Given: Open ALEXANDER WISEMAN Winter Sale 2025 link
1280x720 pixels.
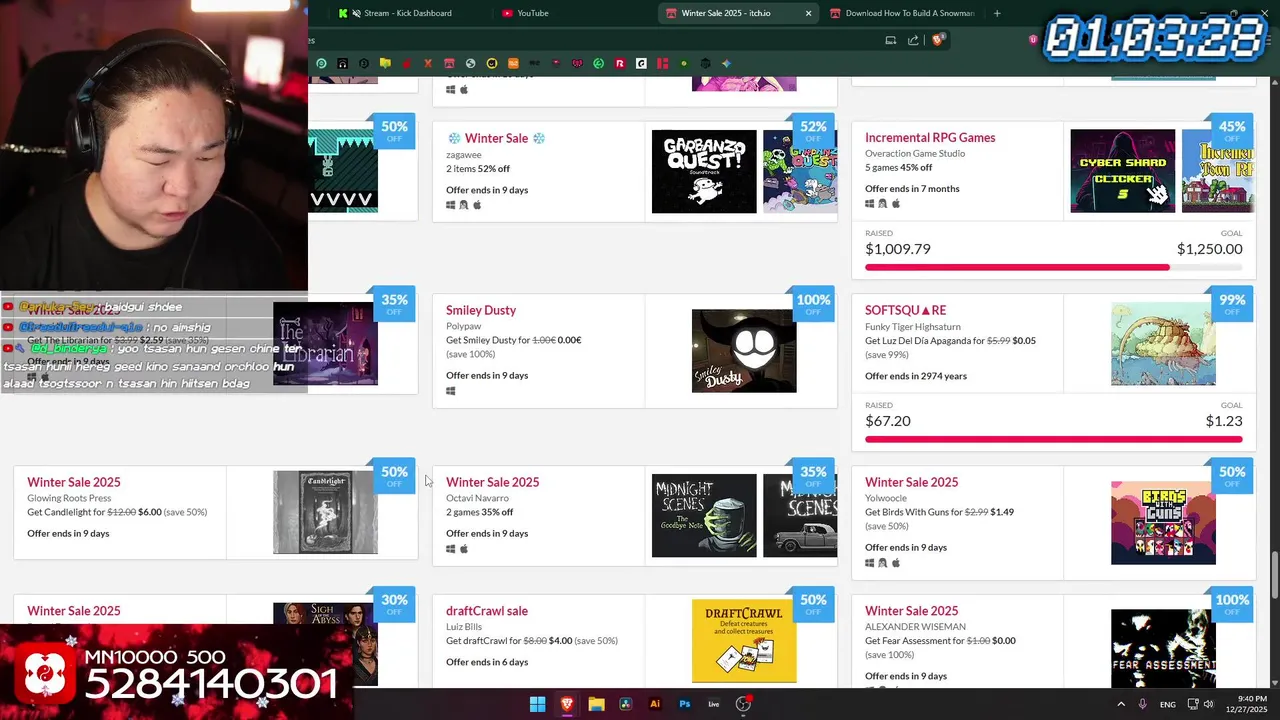Looking at the screenshot, I should tap(911, 611).
